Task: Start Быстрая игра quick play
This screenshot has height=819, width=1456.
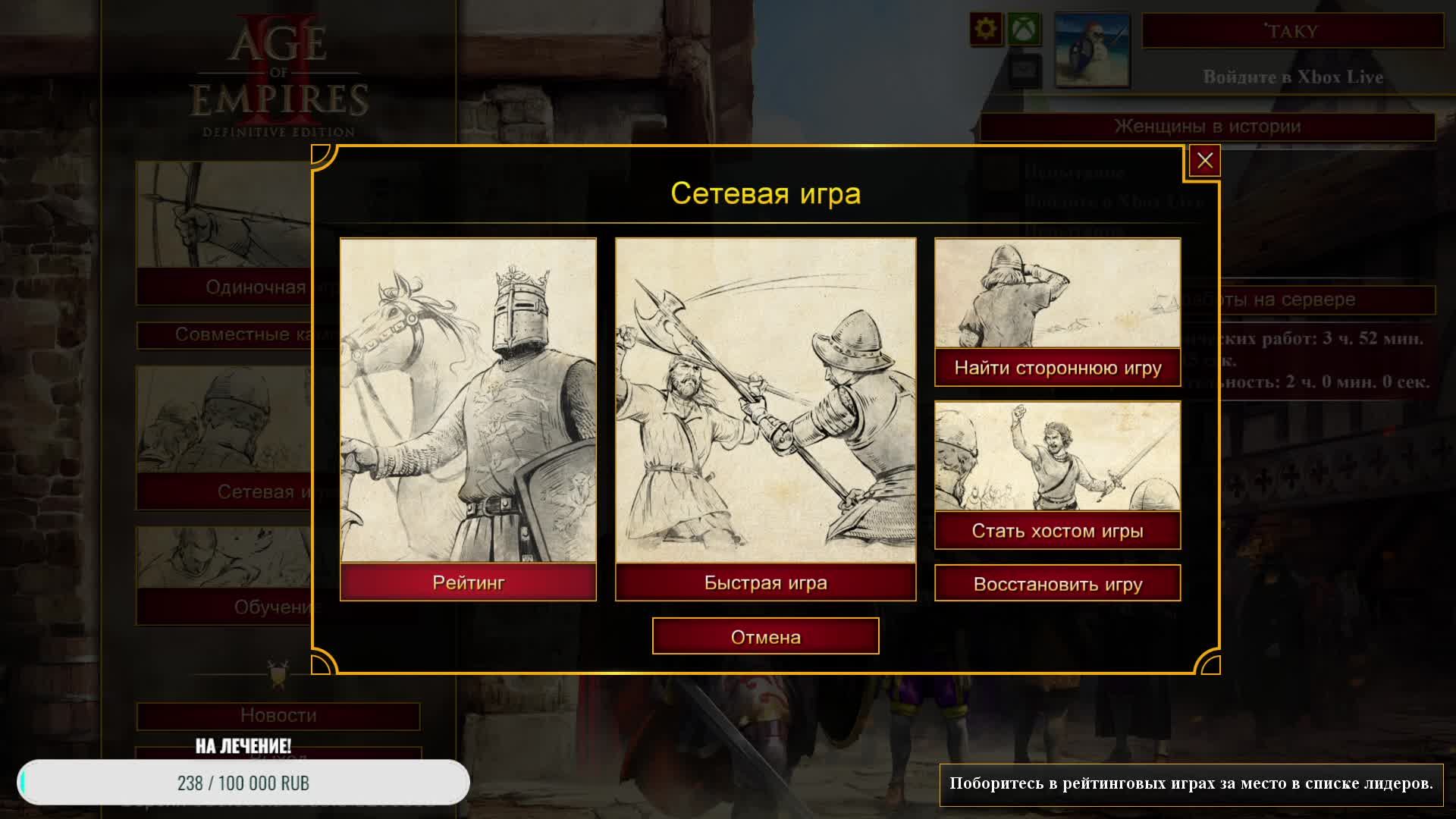Action: coord(765,582)
